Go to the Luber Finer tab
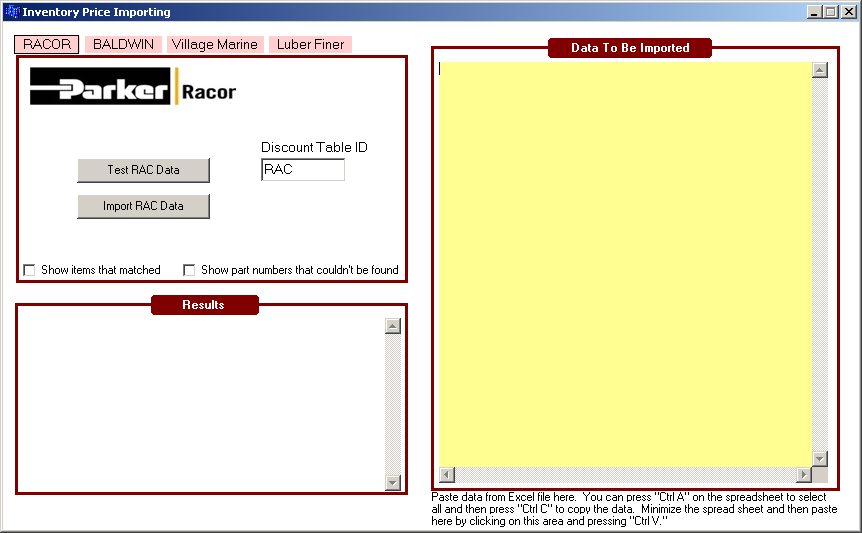 [x=310, y=45]
